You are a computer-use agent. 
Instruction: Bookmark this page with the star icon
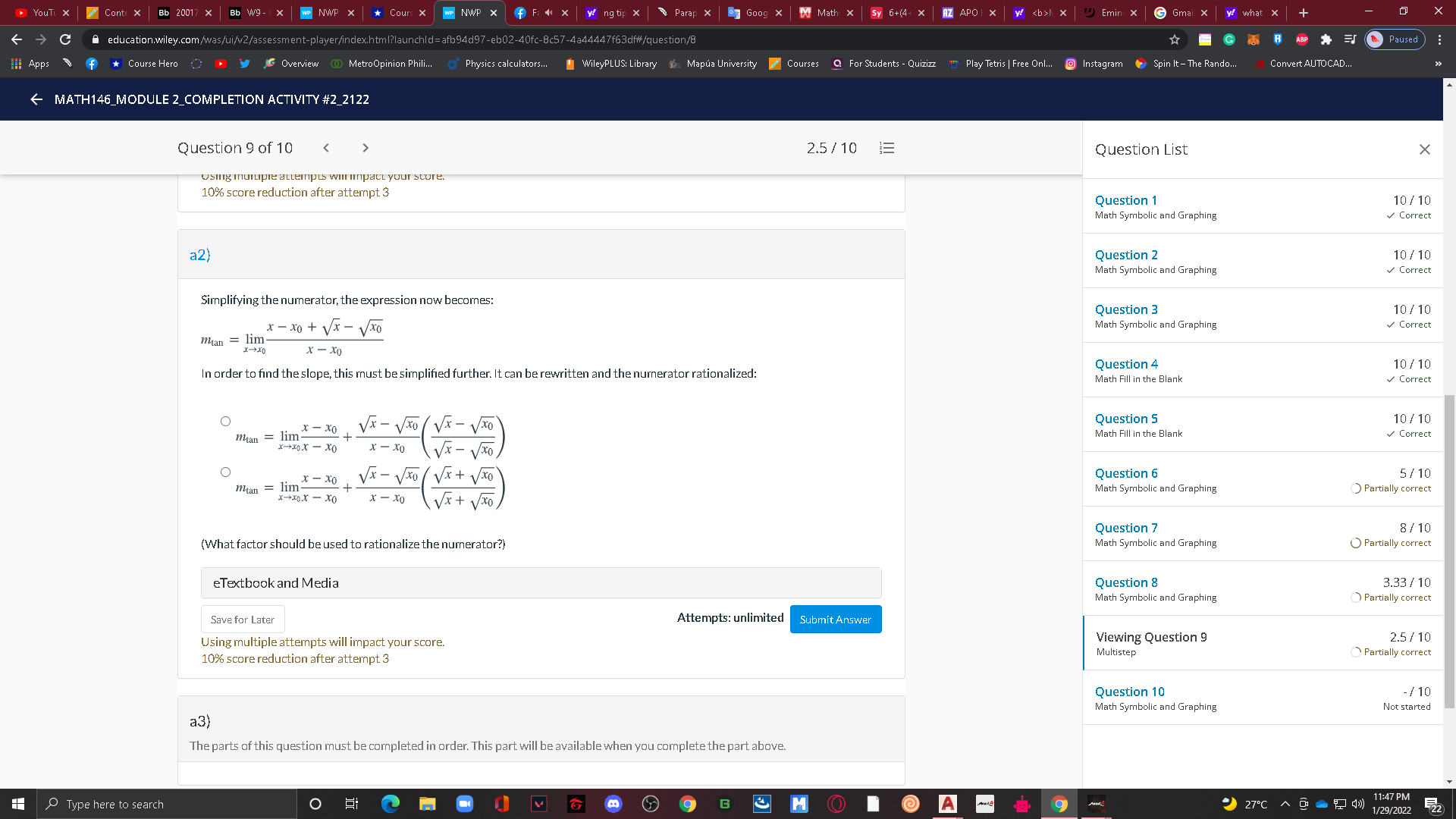[1173, 39]
